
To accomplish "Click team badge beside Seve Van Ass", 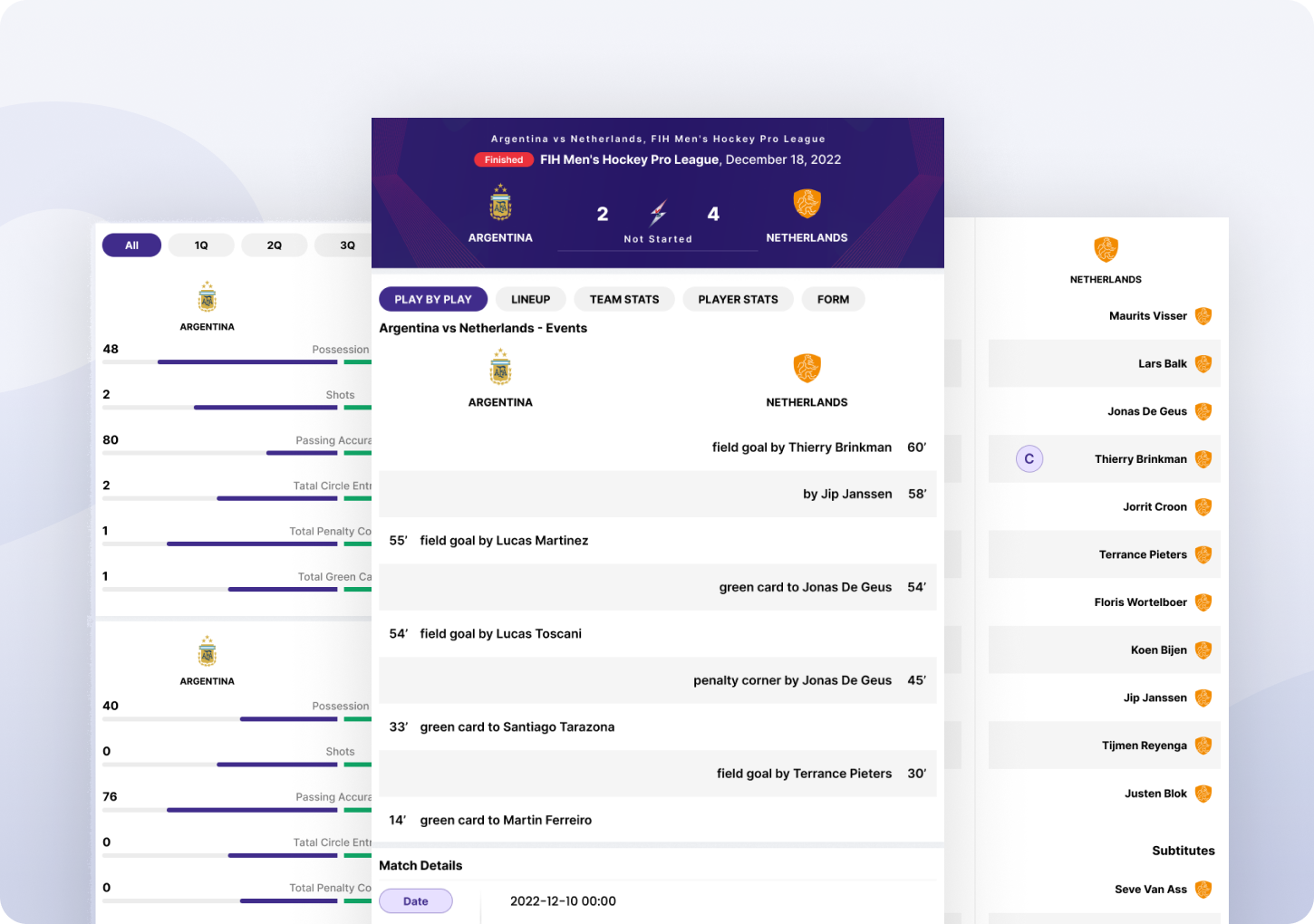I will click(1203, 890).
